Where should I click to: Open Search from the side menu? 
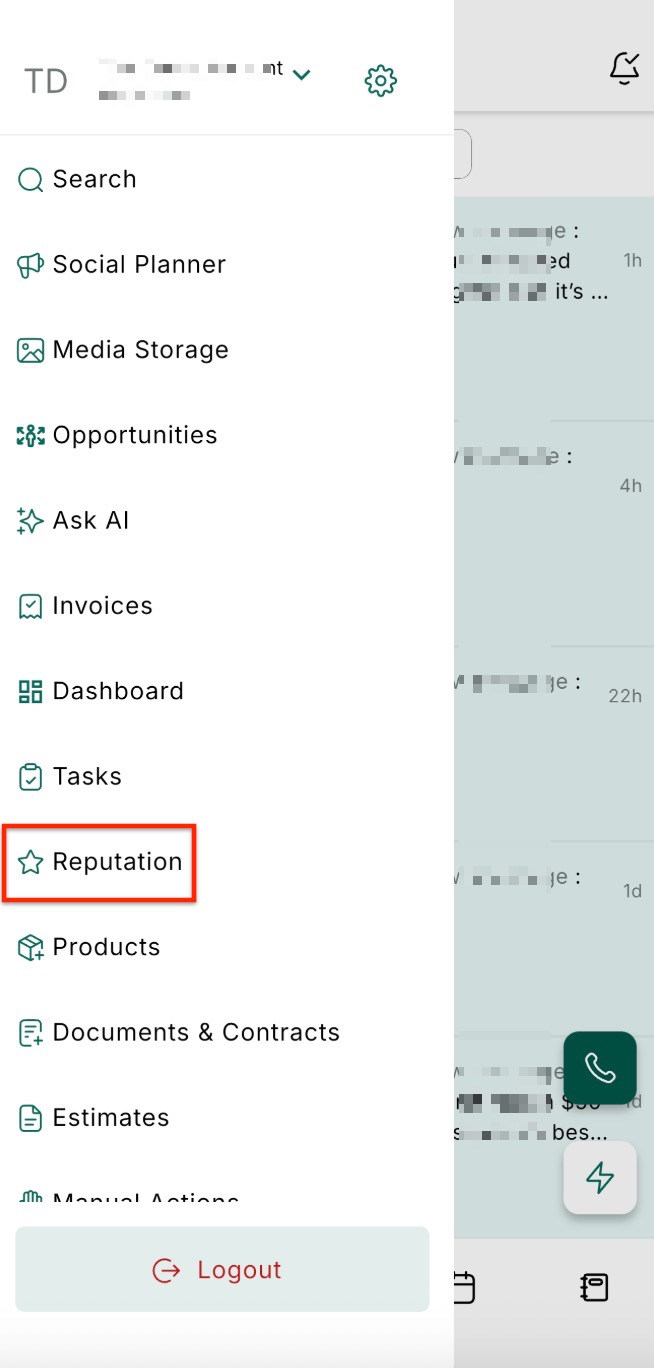[x=94, y=180]
